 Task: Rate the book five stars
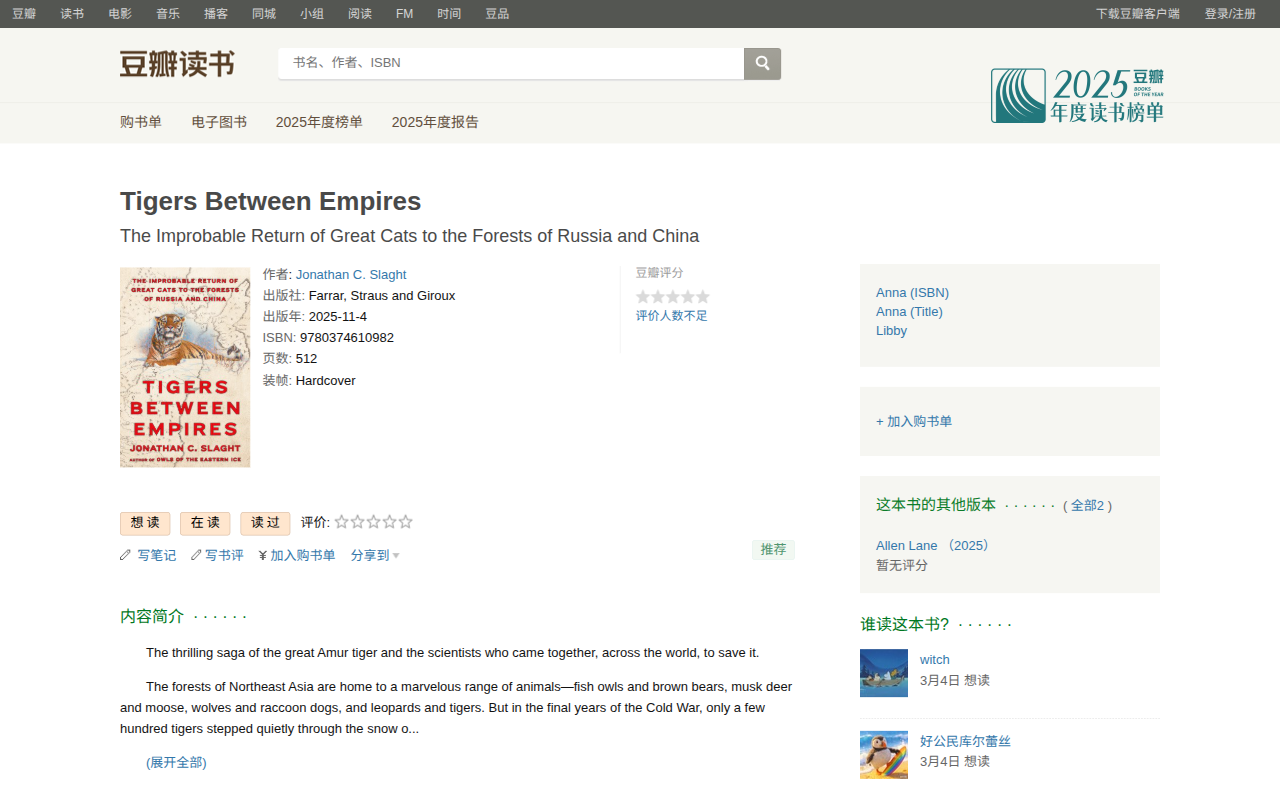(x=405, y=522)
